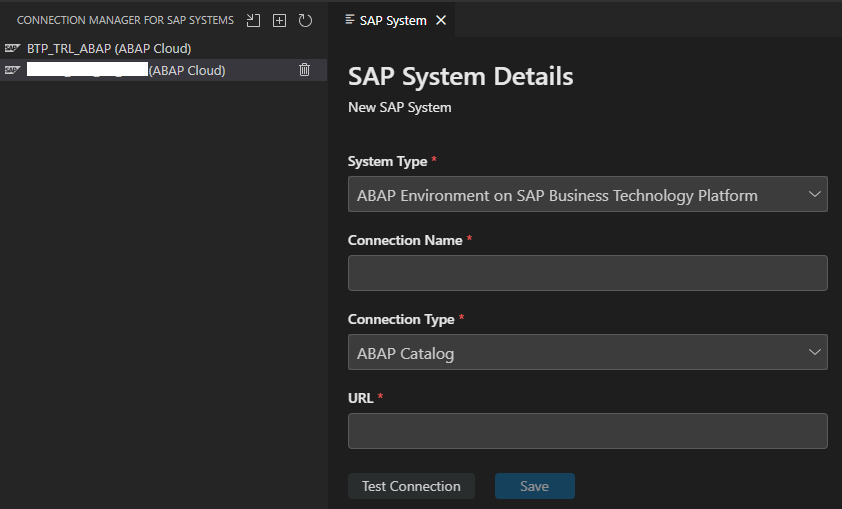Click SAP logo icon beside BTP_TRL_ABAP
Screen dimensions: 842x509
tap(12, 48)
